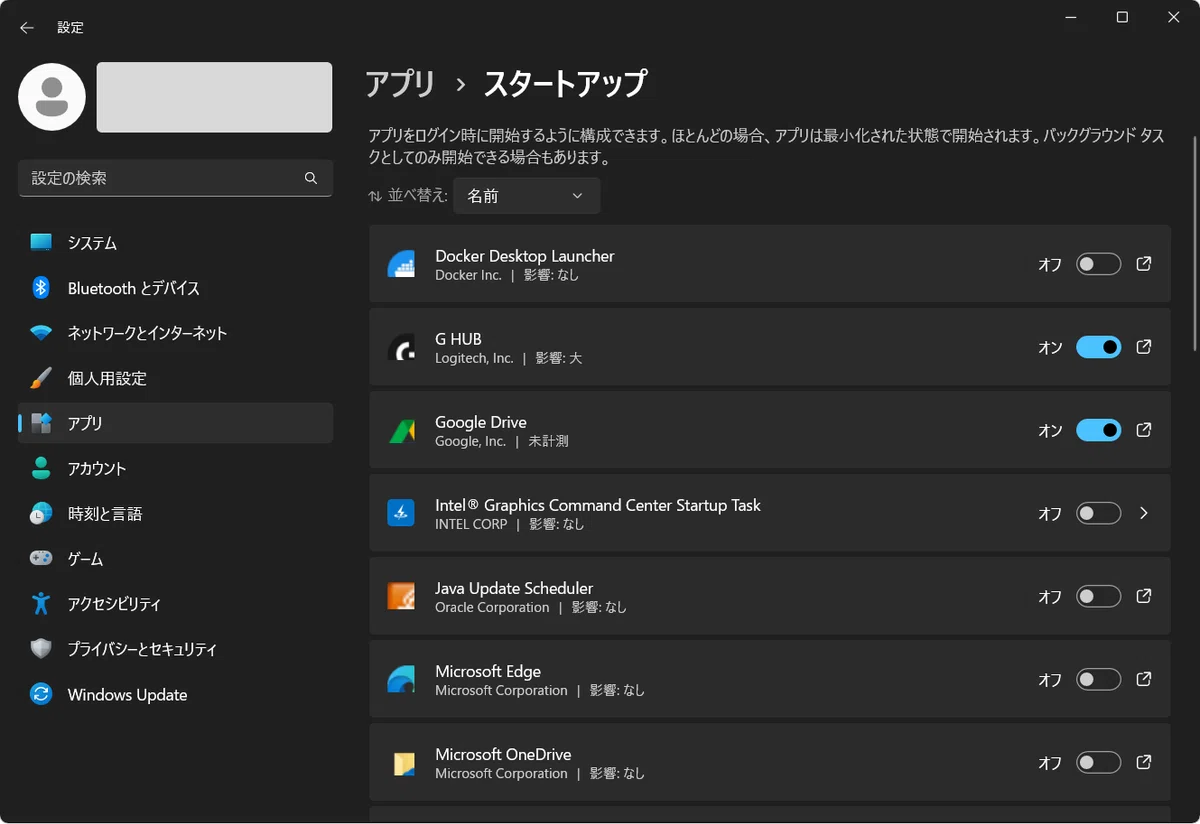Click the Intel Graphics Command Center icon
The height and width of the screenshot is (824, 1200).
point(401,514)
